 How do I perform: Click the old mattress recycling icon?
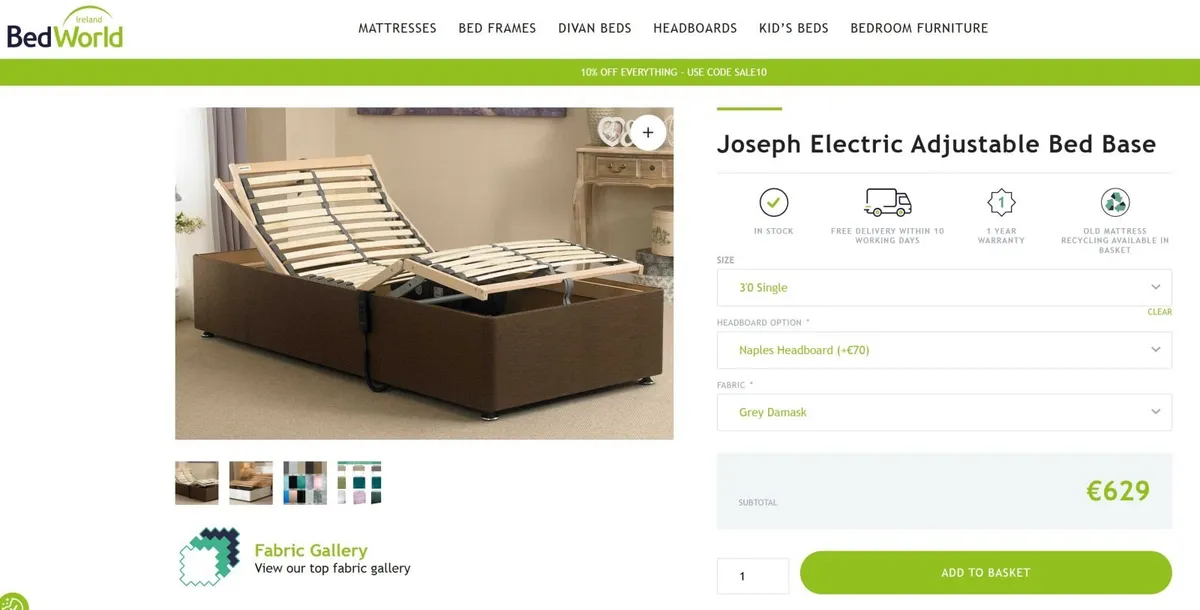1114,201
